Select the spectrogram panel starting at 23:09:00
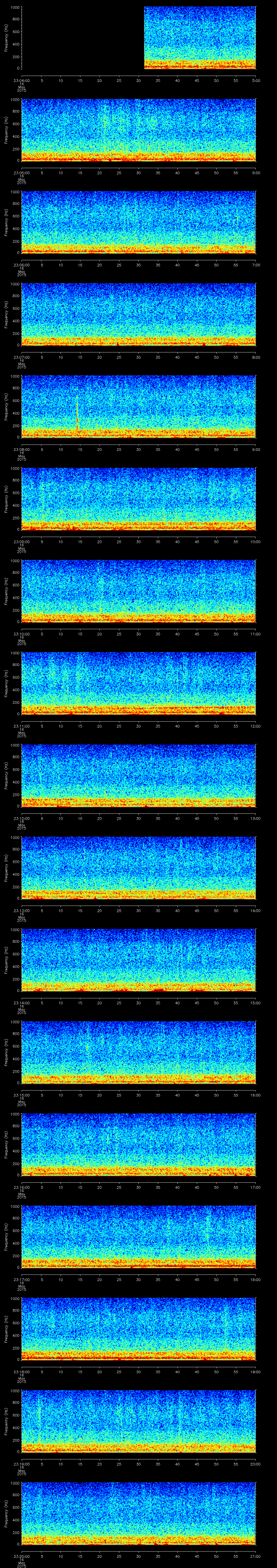Screen dimensions: 277x1568 point(138,499)
